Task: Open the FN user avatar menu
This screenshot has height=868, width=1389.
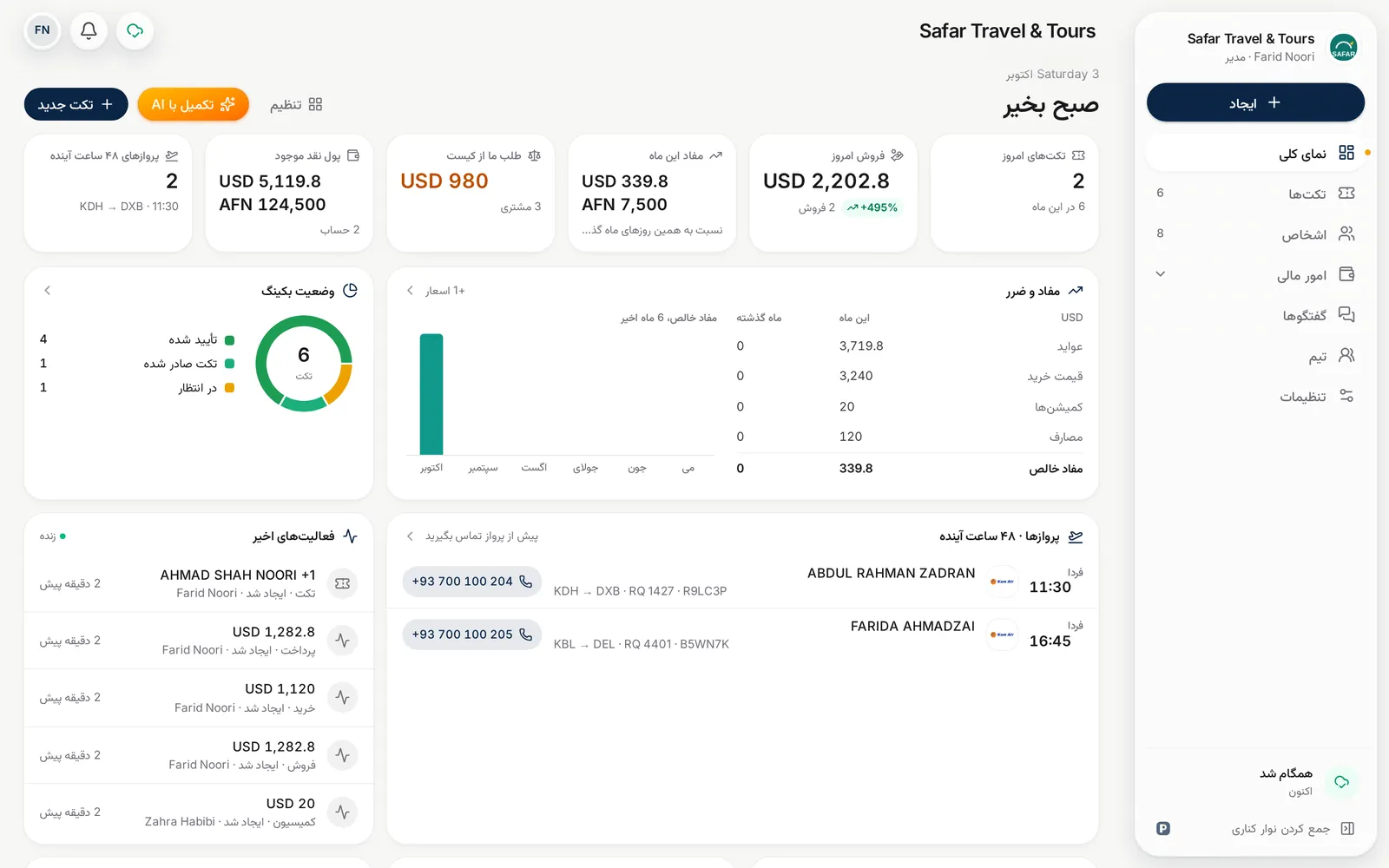Action: 43,31
